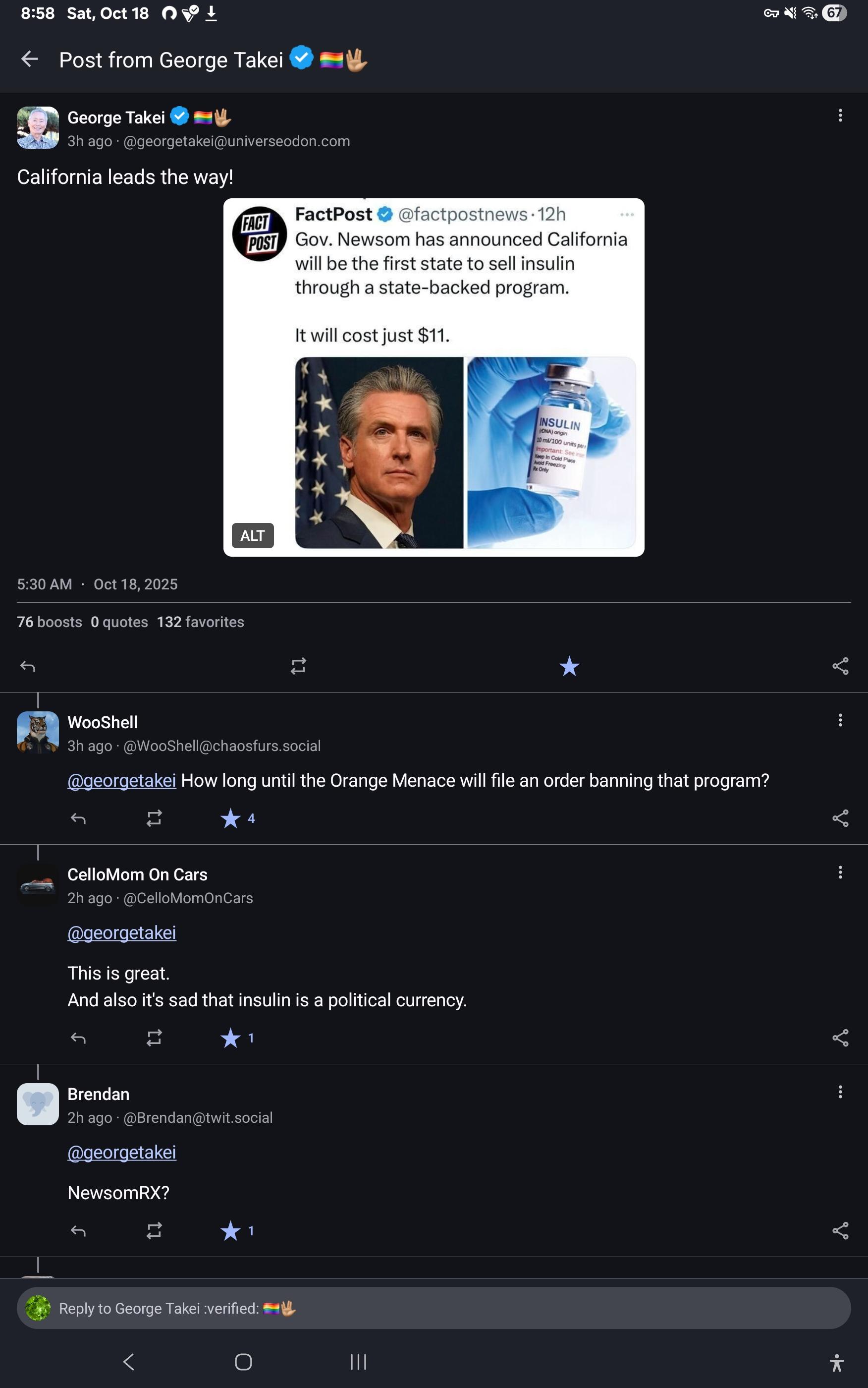The width and height of the screenshot is (868, 1388).
Task: Show ALT text for the attached image
Action: click(253, 536)
